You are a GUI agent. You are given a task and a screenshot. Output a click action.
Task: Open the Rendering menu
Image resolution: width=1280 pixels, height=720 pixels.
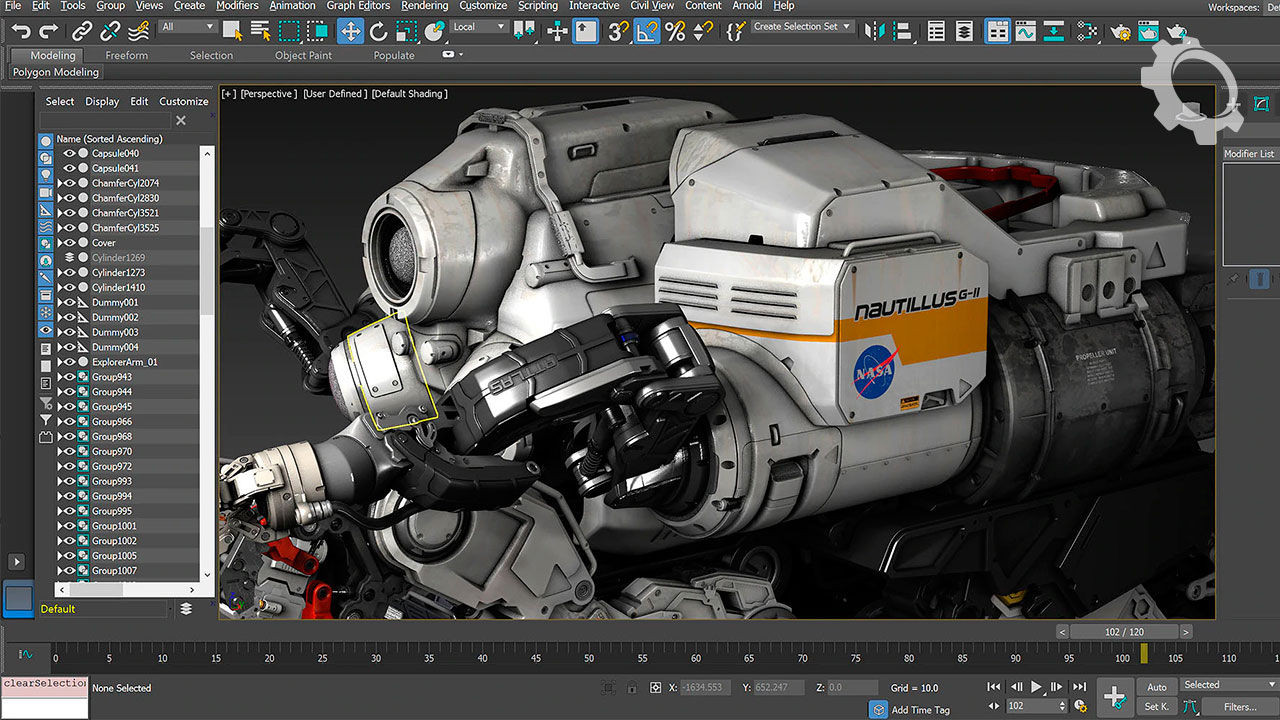coord(424,6)
